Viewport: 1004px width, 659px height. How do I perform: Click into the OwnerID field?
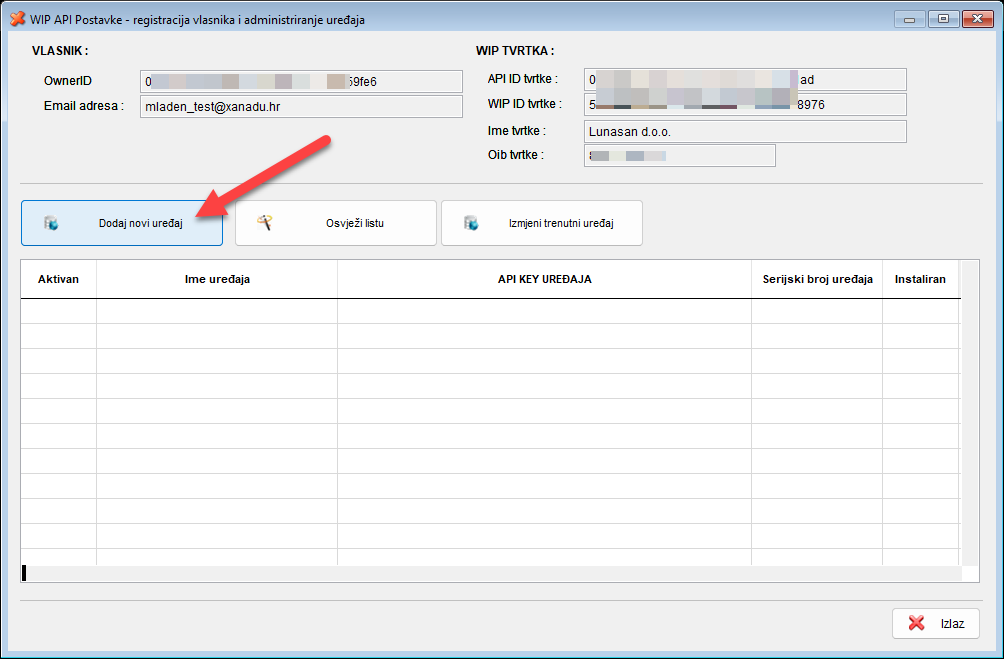[301, 81]
